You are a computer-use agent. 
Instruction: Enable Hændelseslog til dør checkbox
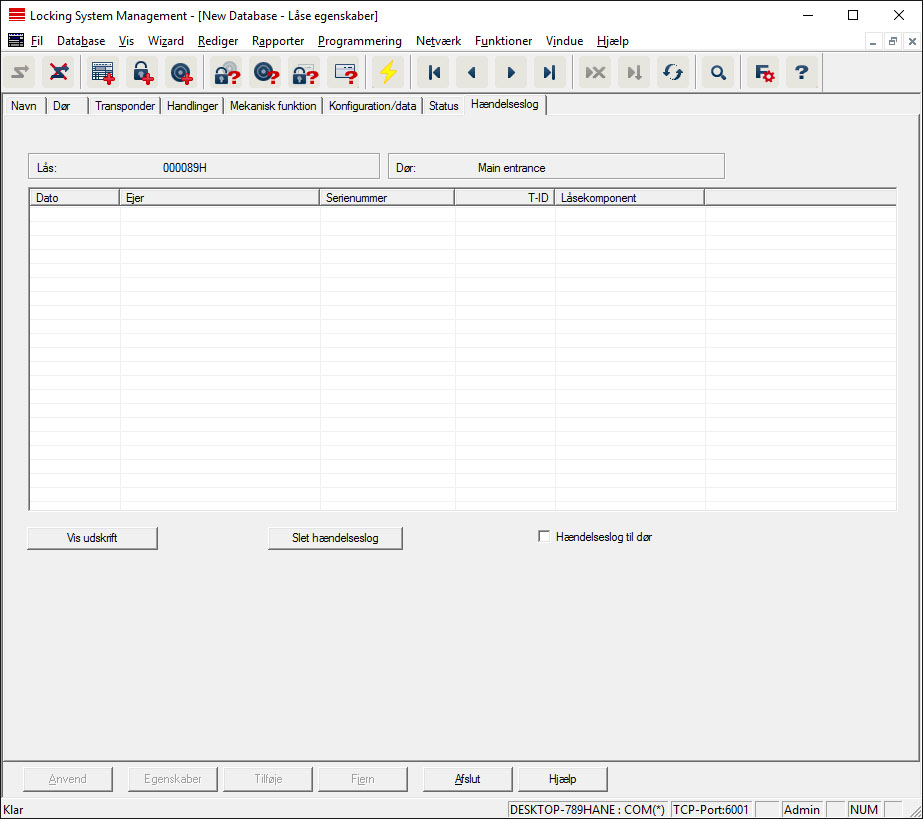[x=544, y=537]
